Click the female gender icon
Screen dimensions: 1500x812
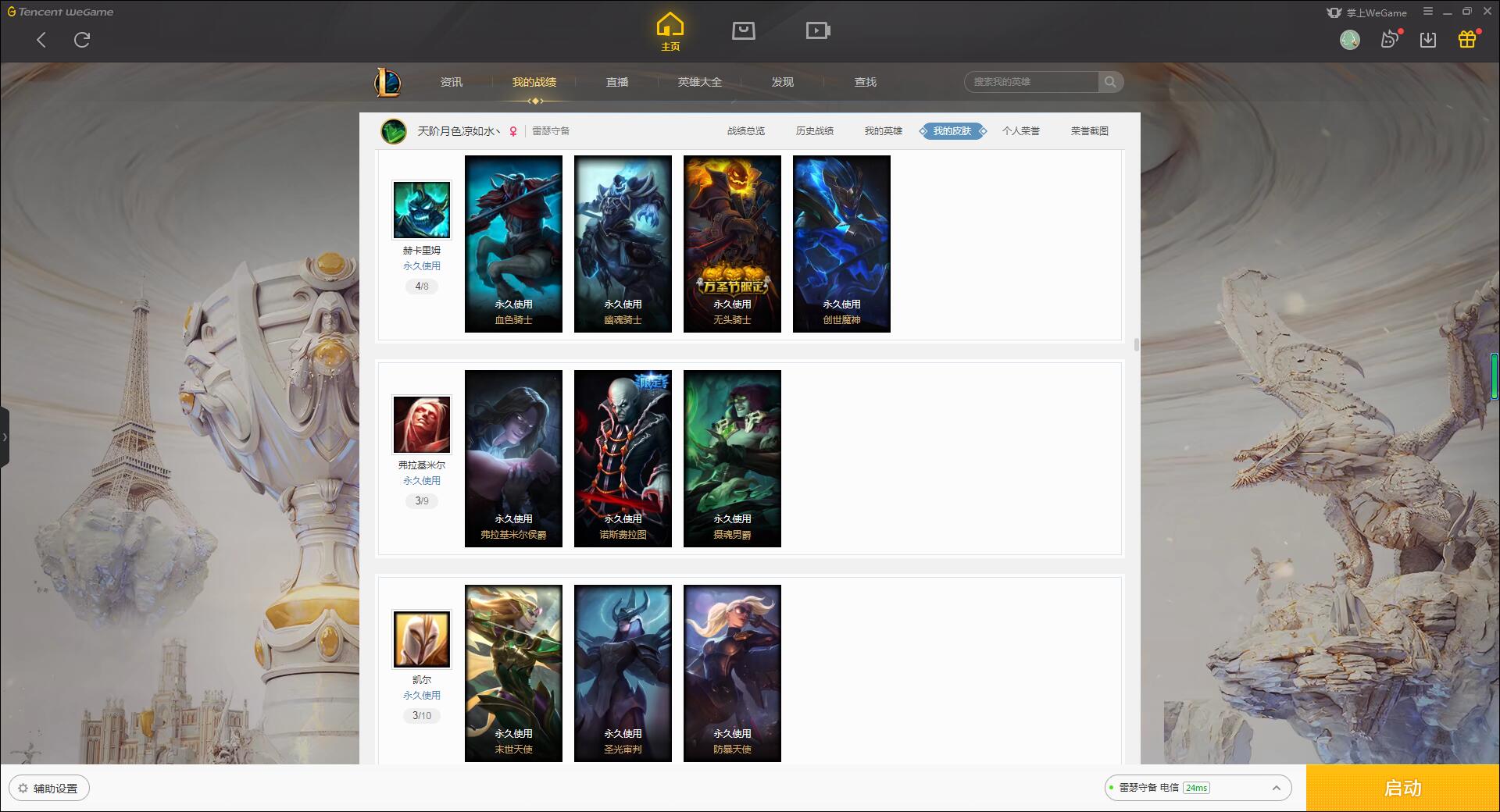(513, 131)
